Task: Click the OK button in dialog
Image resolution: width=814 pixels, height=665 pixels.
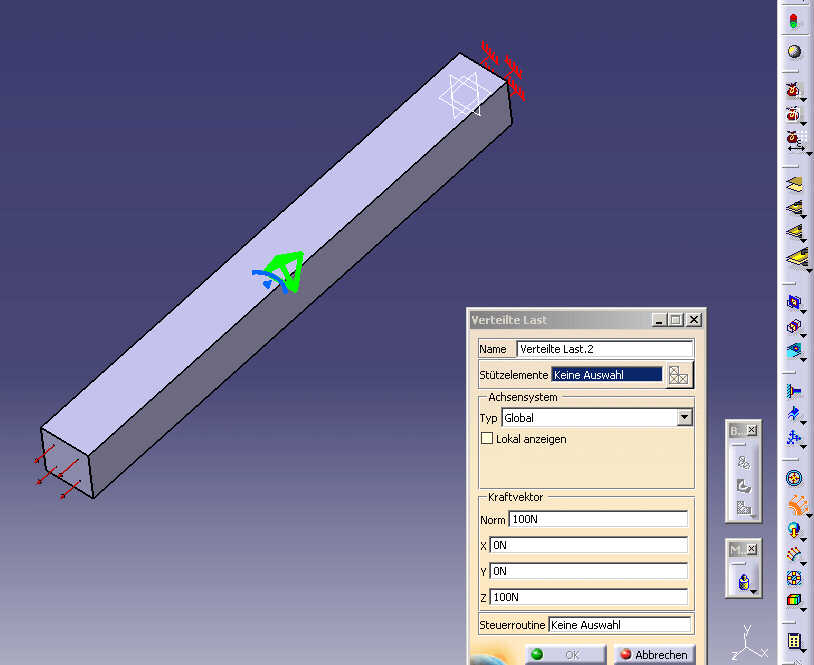Action: [565, 655]
